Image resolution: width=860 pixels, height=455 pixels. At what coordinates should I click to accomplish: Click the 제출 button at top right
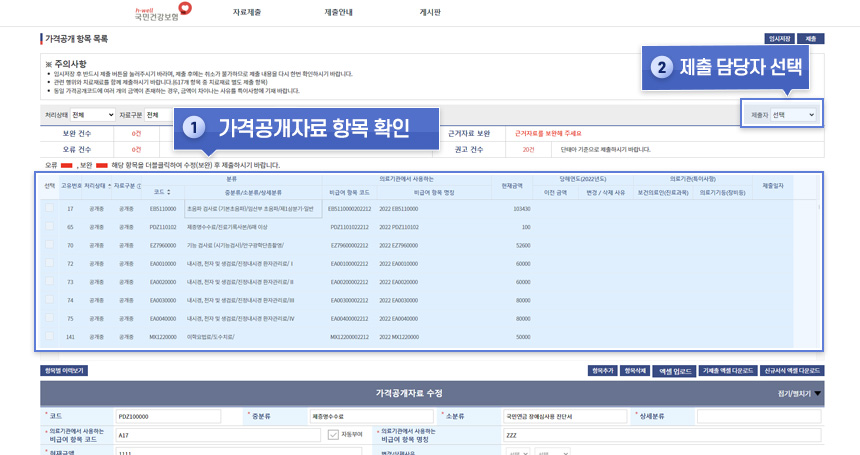pos(811,39)
